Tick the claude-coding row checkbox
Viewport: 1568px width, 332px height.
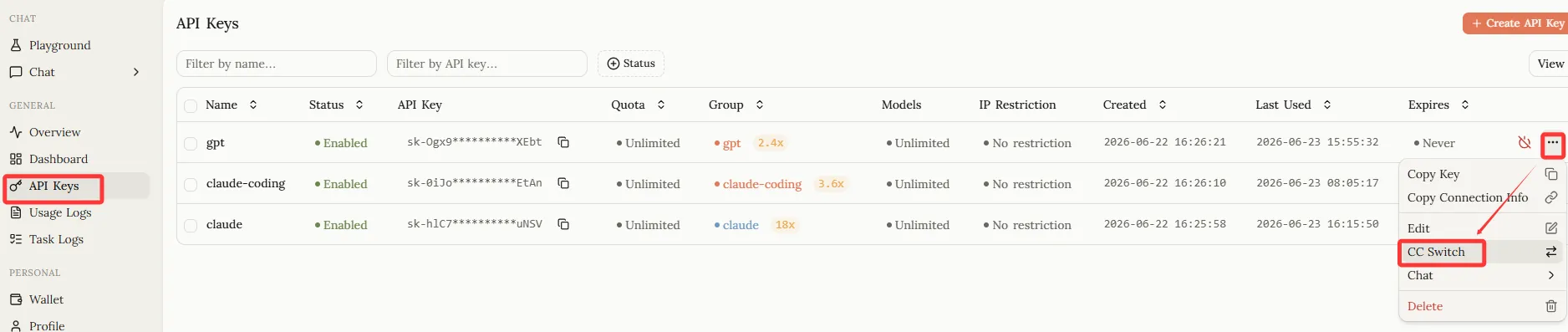pos(191,185)
